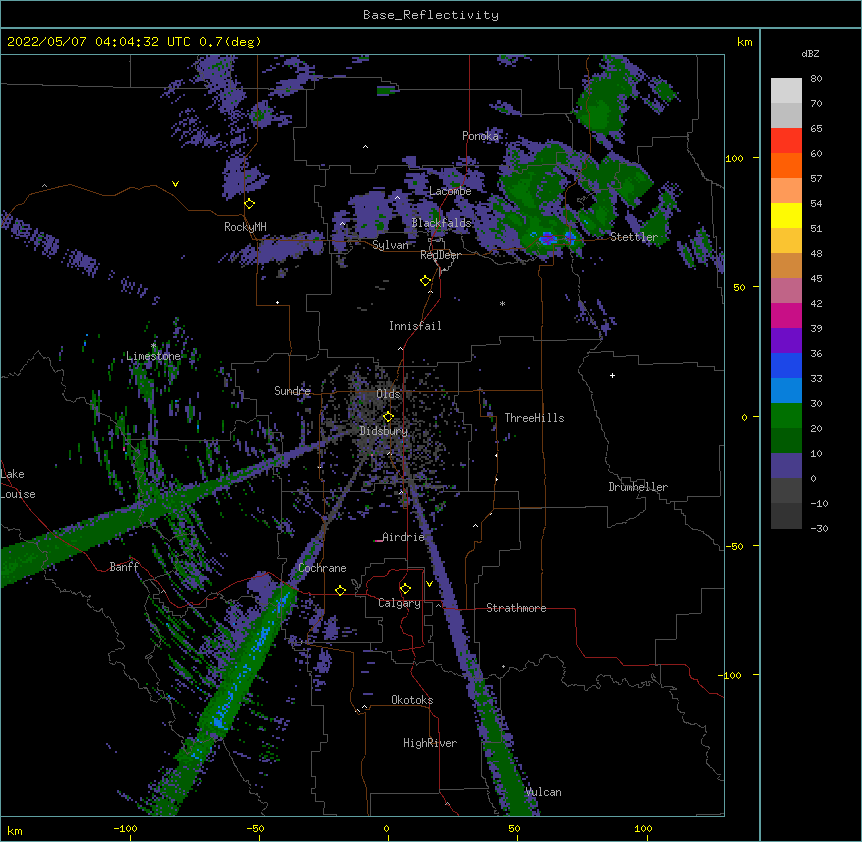
Task: Click the Okotoks label
Action: (412, 700)
